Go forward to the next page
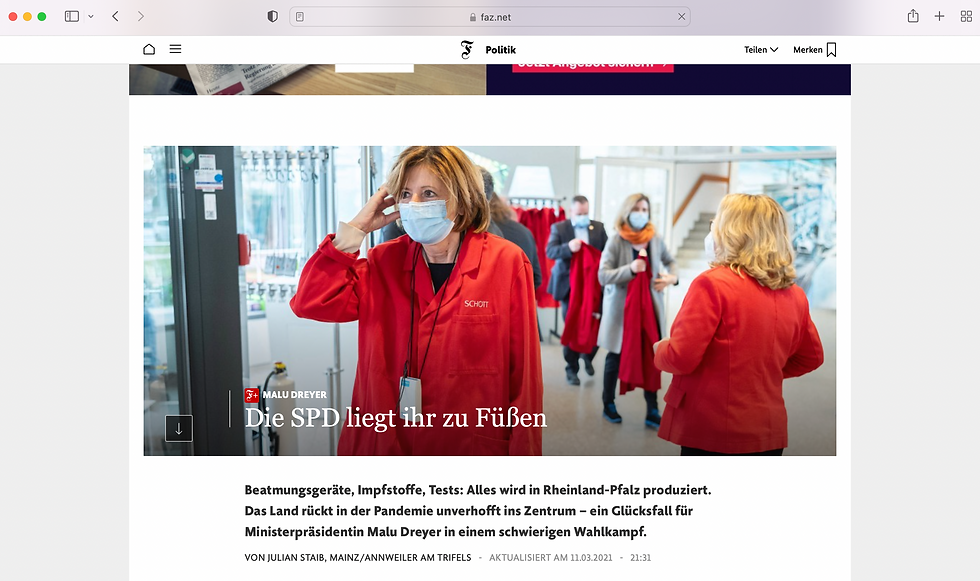Viewport: 980px width, 581px height. point(141,16)
